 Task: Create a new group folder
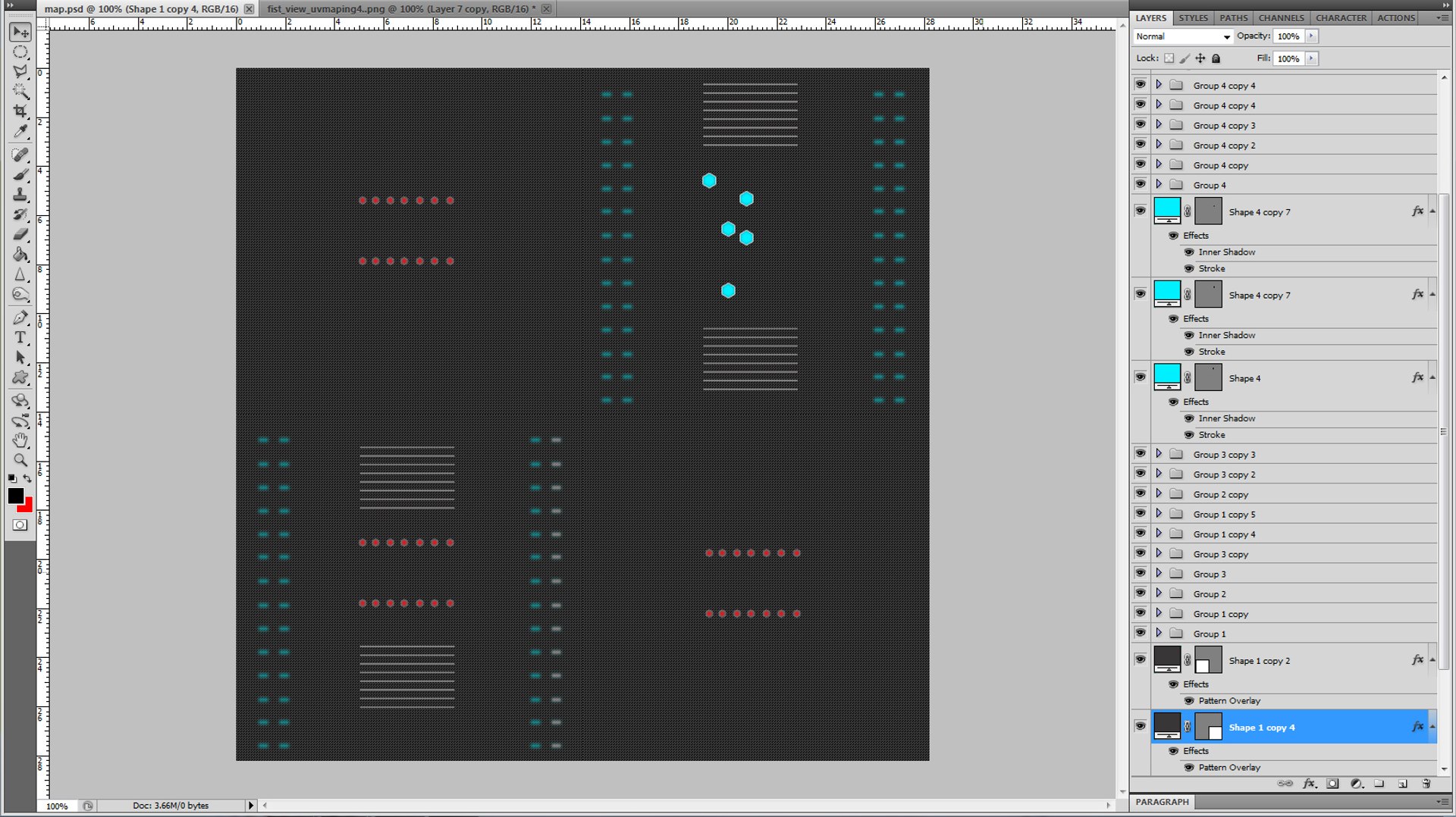pos(1379,784)
